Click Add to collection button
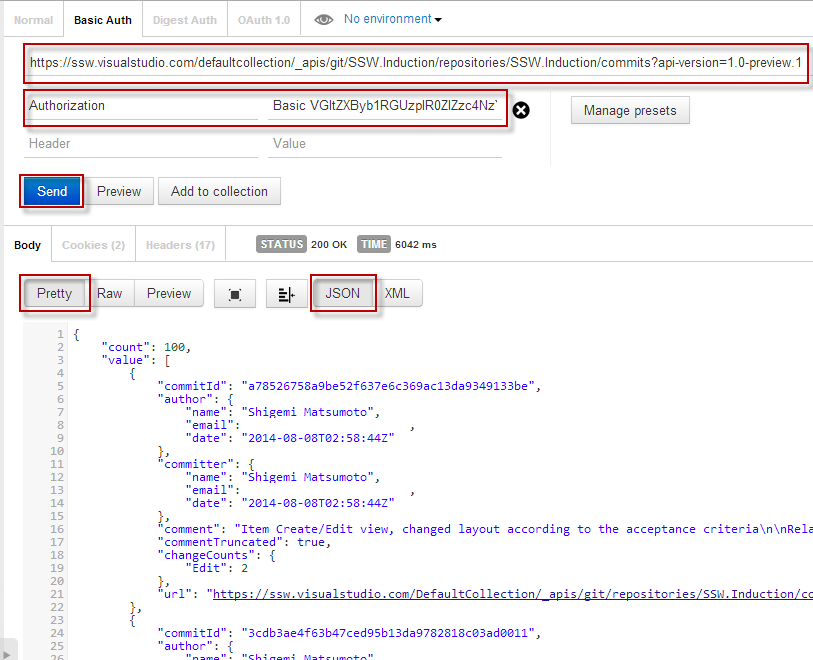Screen dimensions: 813x660 (x=219, y=191)
